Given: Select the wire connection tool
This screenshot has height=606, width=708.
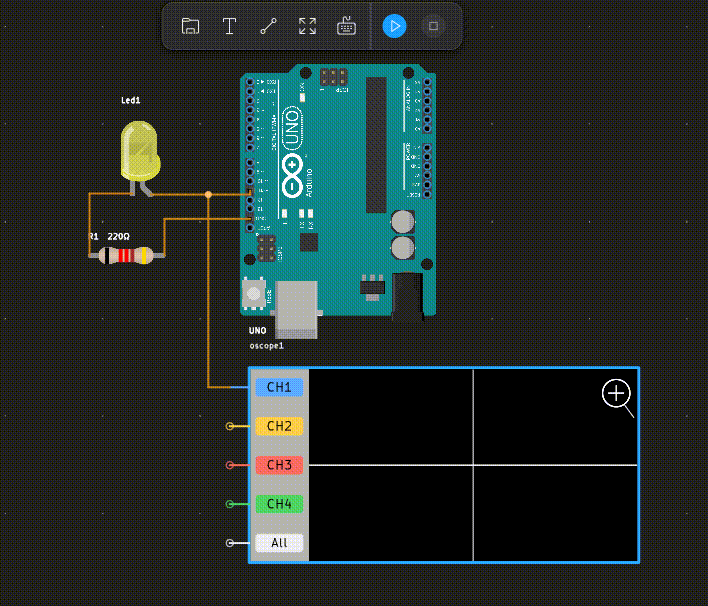Looking at the screenshot, I should (268, 26).
